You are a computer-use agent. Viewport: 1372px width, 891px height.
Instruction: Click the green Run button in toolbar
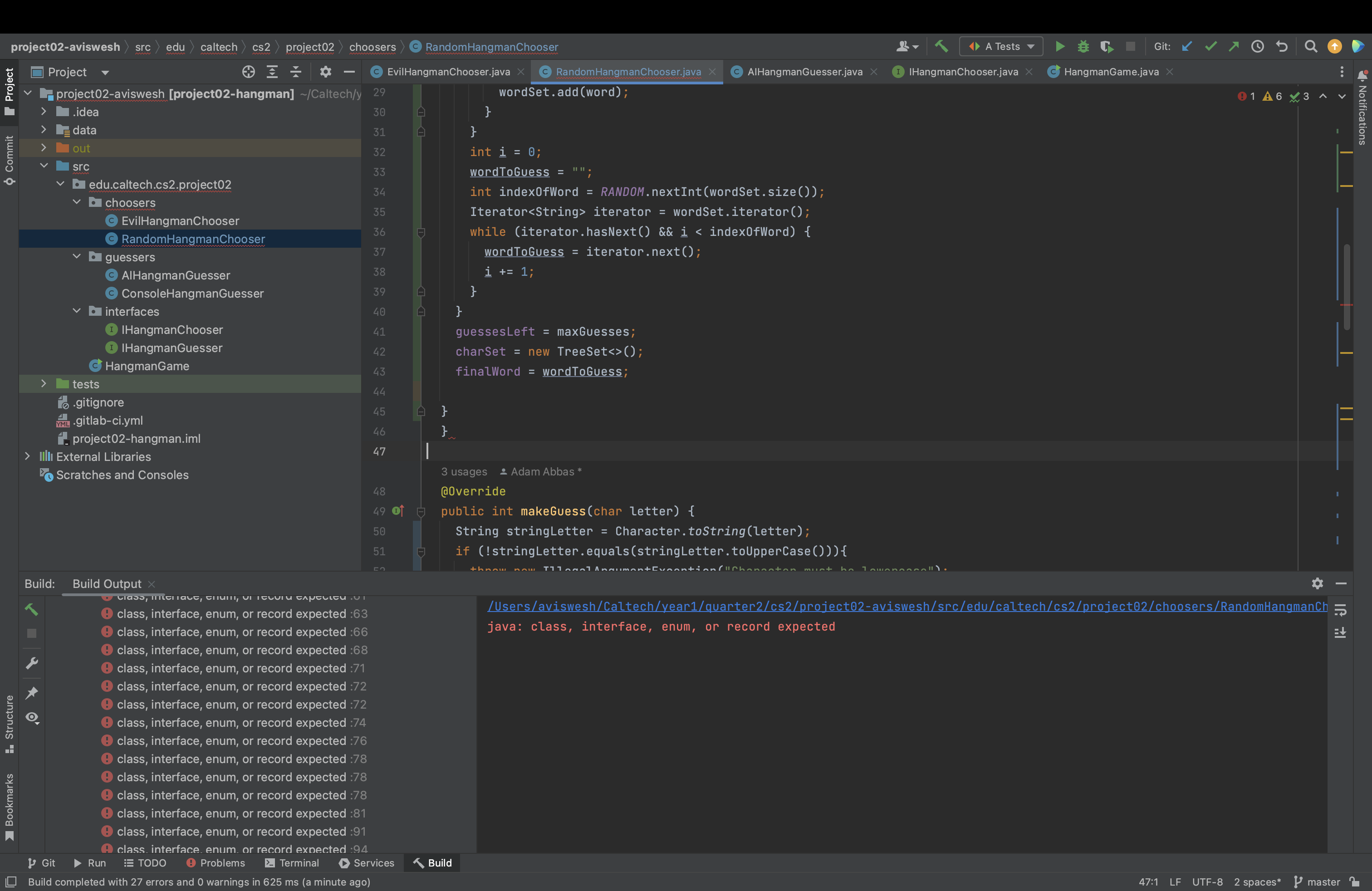pos(1059,47)
